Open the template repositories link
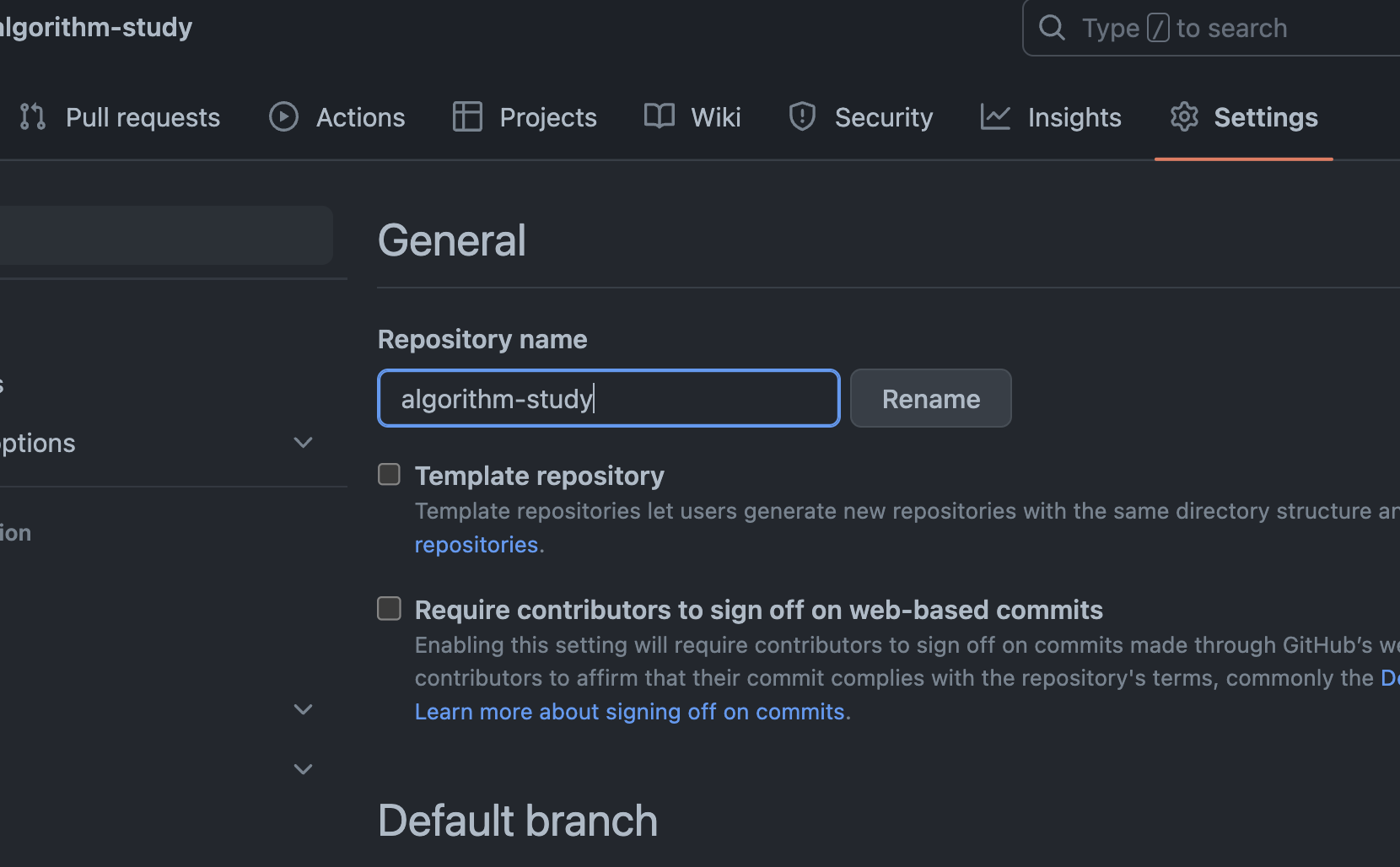1400x867 pixels. coord(479,545)
